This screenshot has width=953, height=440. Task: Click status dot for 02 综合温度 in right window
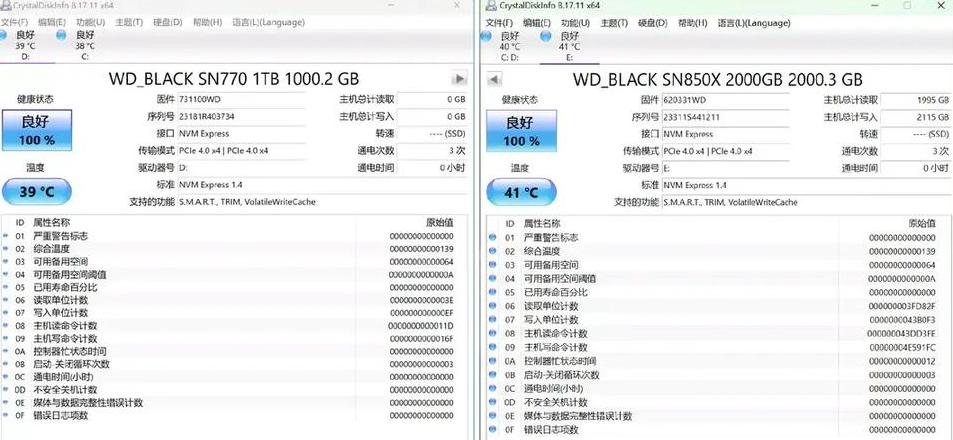coord(493,251)
